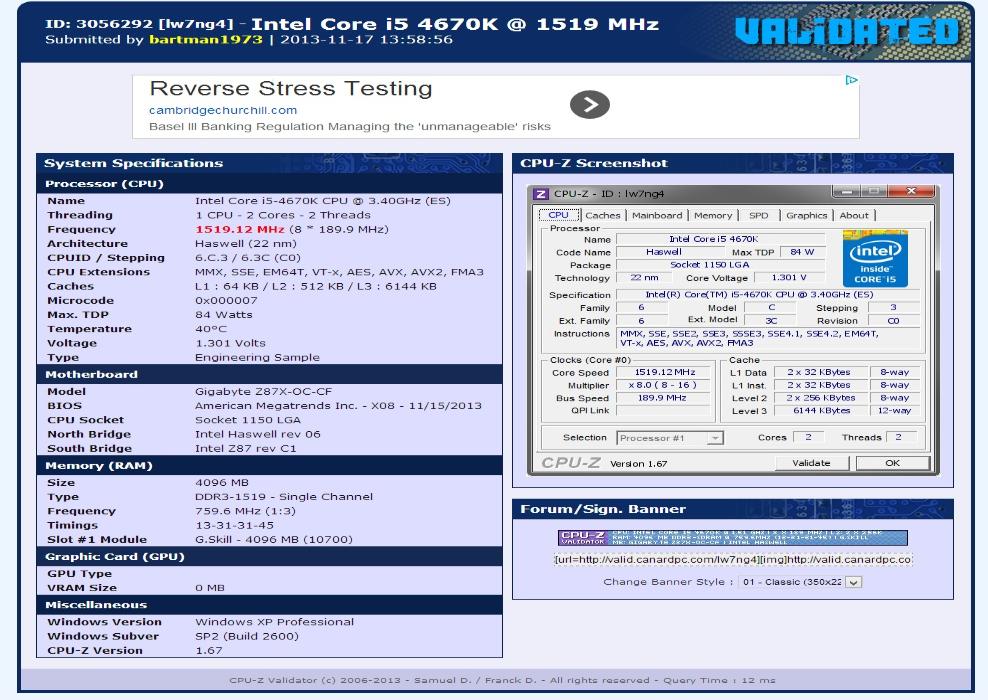
Task: Click the Windows XP Professional text
Action: pos(274,622)
